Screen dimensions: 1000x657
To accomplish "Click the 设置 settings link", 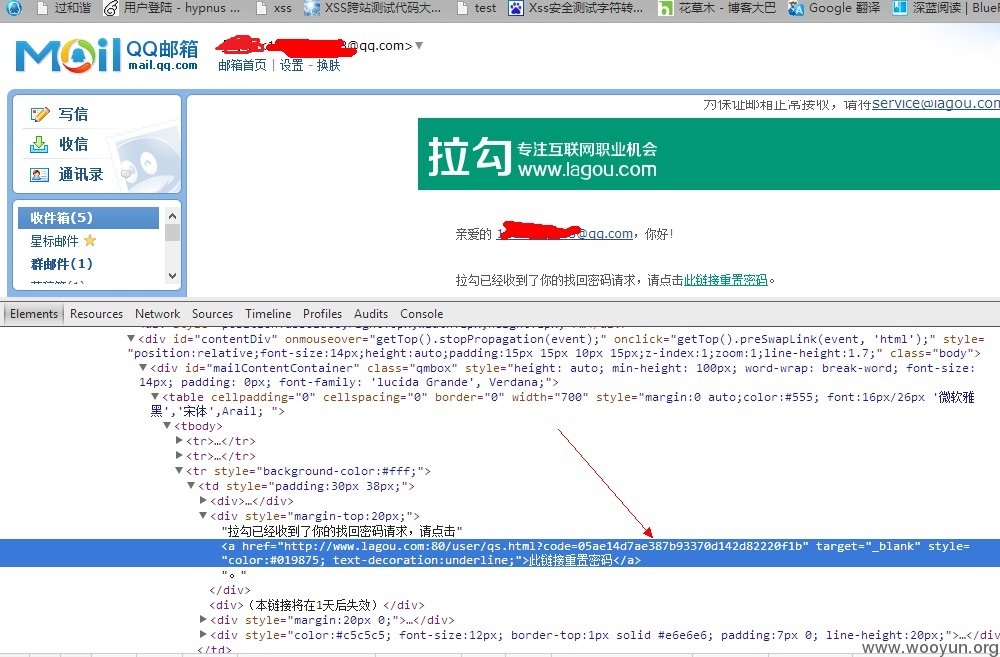I will [291, 65].
